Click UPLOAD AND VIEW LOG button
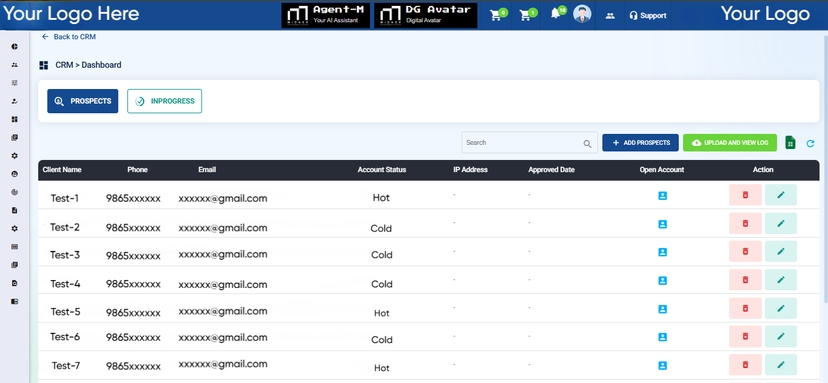Screen dimensions: 828x383 point(730,143)
